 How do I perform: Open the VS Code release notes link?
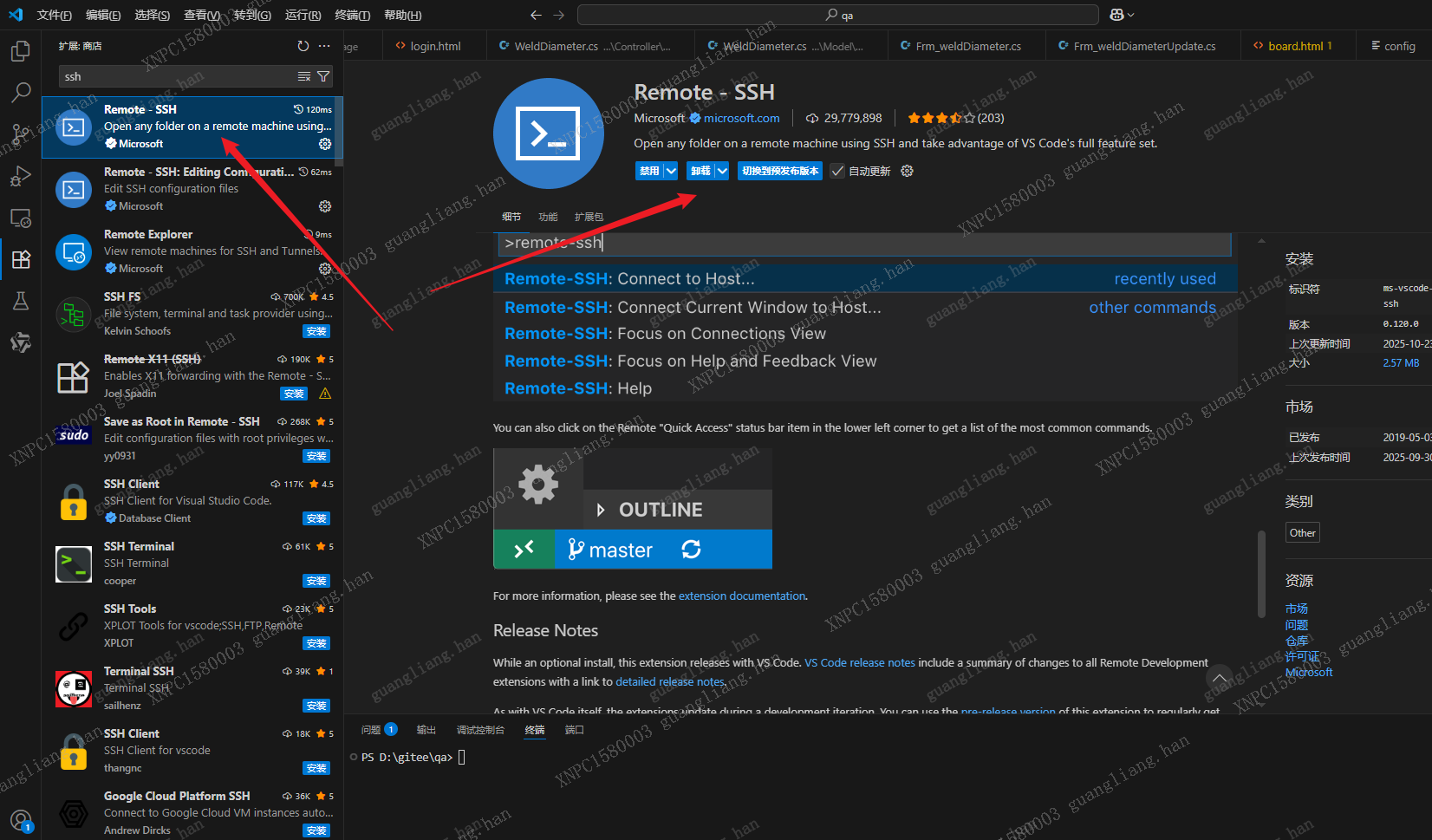860,662
